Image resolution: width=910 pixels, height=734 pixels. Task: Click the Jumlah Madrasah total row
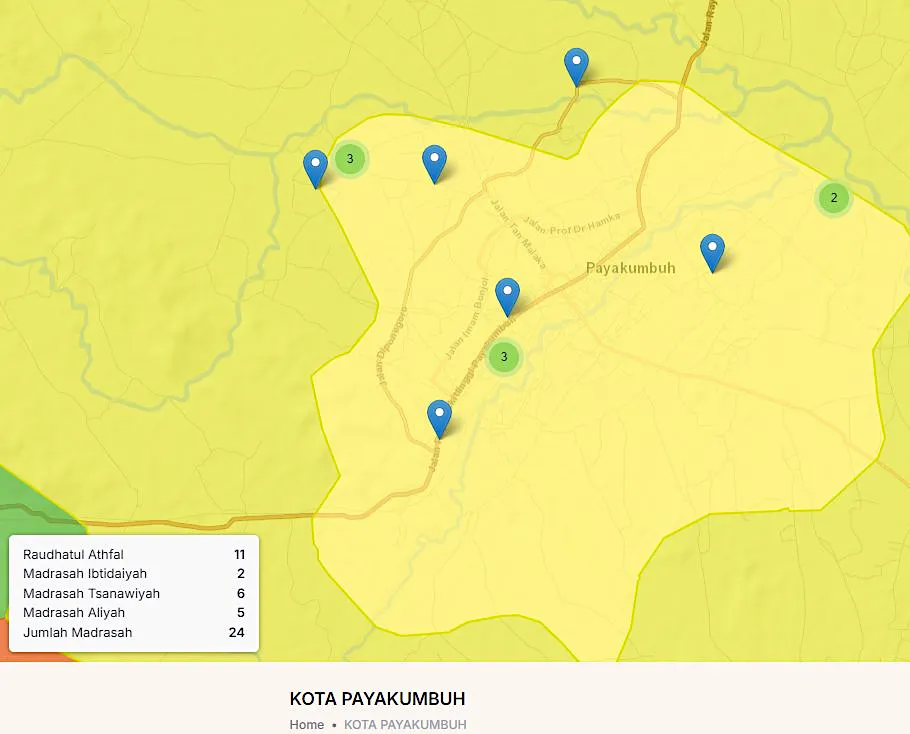click(x=134, y=632)
